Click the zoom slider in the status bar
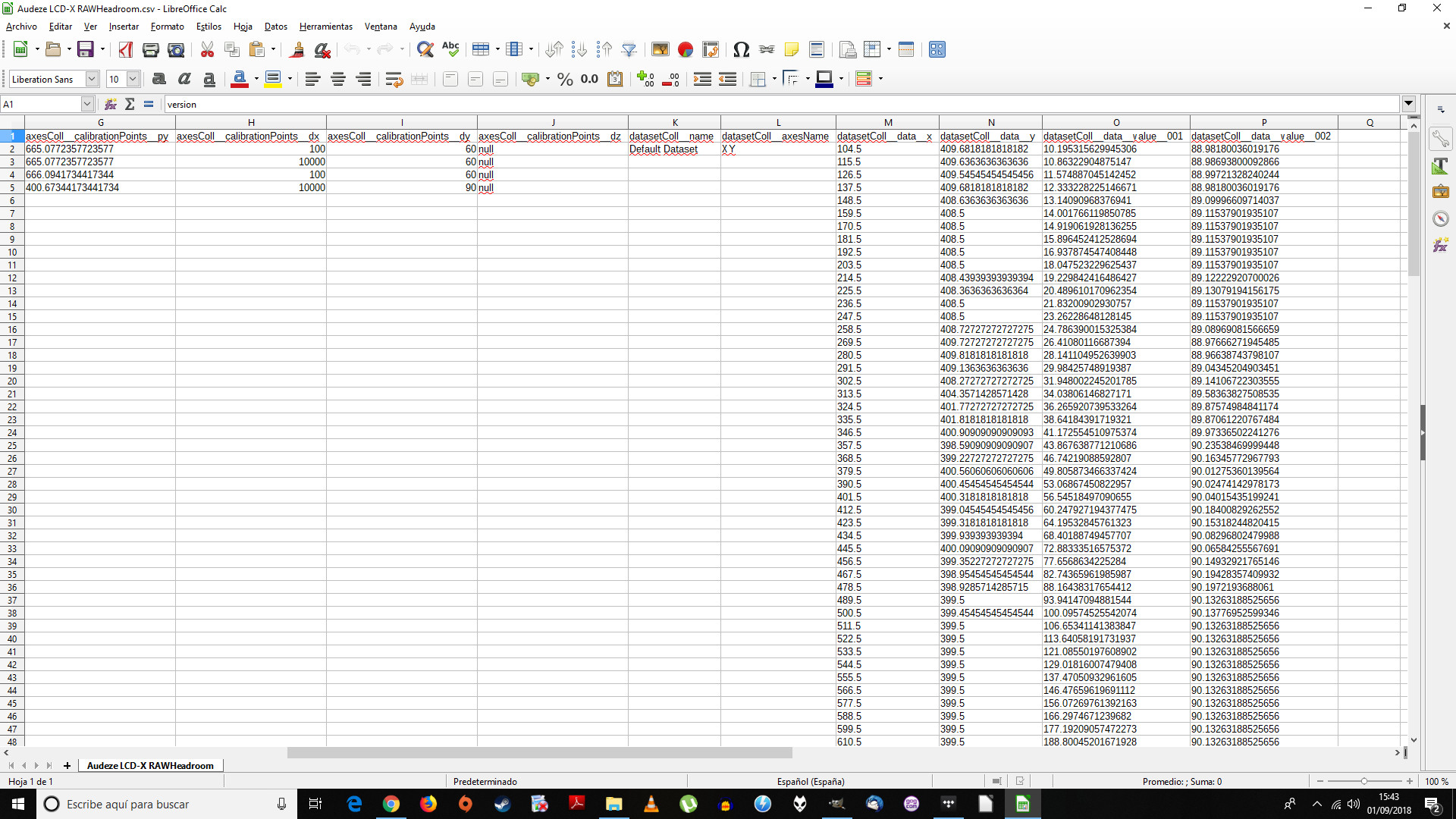Viewport: 1456px width, 819px height. pyautogui.click(x=1363, y=781)
